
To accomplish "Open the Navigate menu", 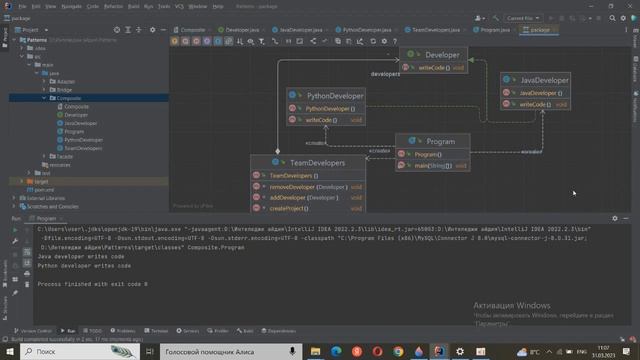I will point(71,7).
